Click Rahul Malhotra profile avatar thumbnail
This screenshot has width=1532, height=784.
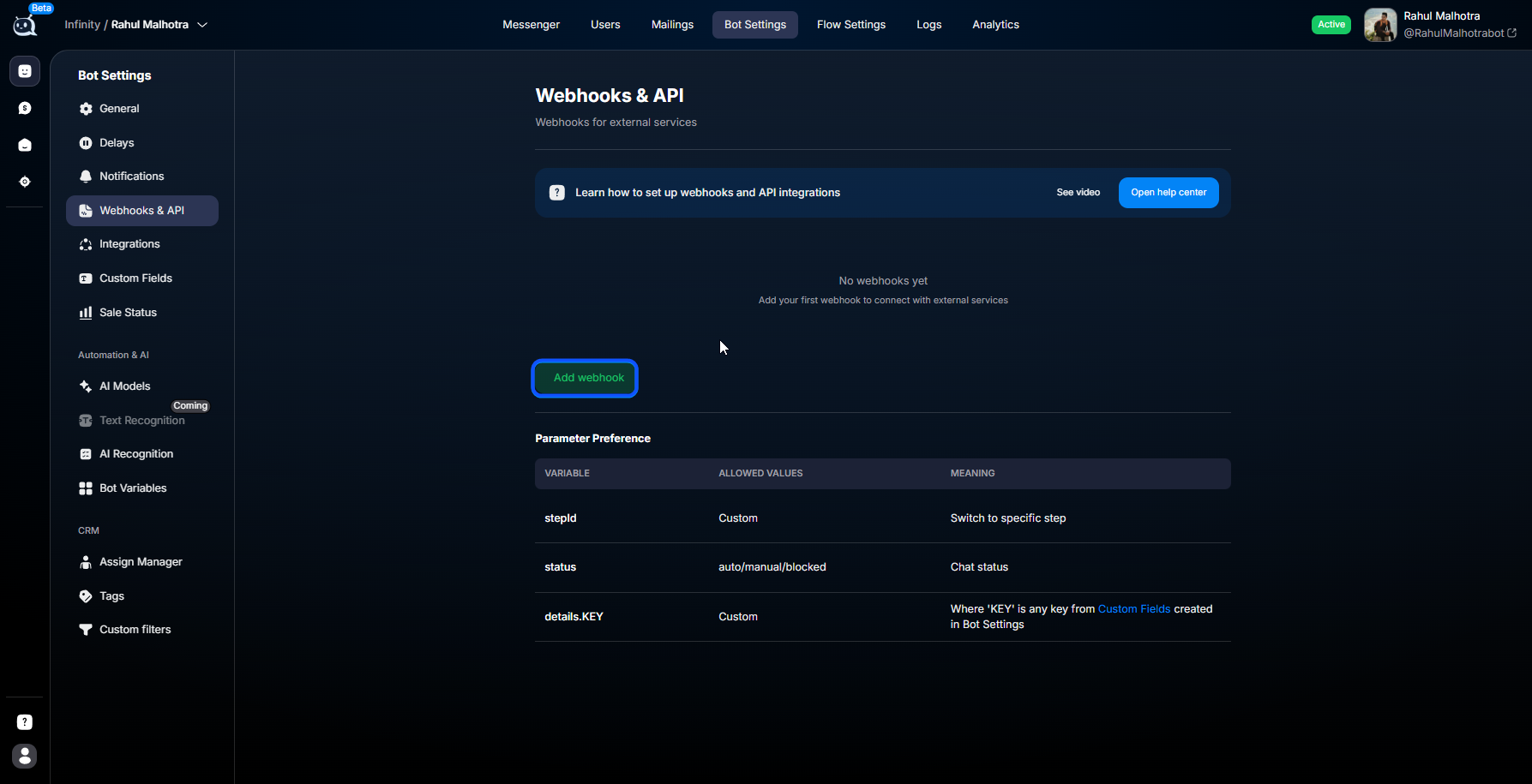click(x=1380, y=25)
